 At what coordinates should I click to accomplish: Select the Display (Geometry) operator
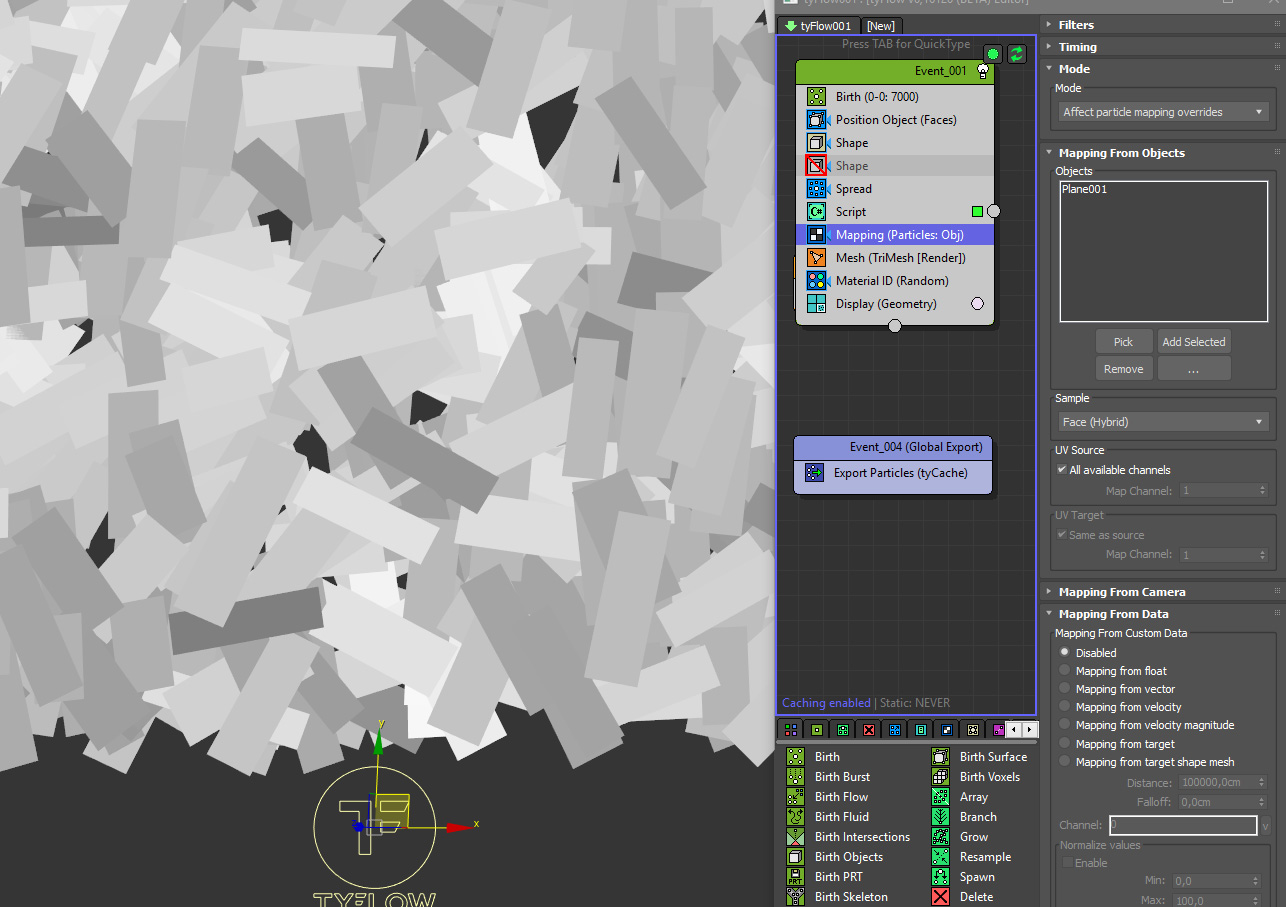(895, 304)
